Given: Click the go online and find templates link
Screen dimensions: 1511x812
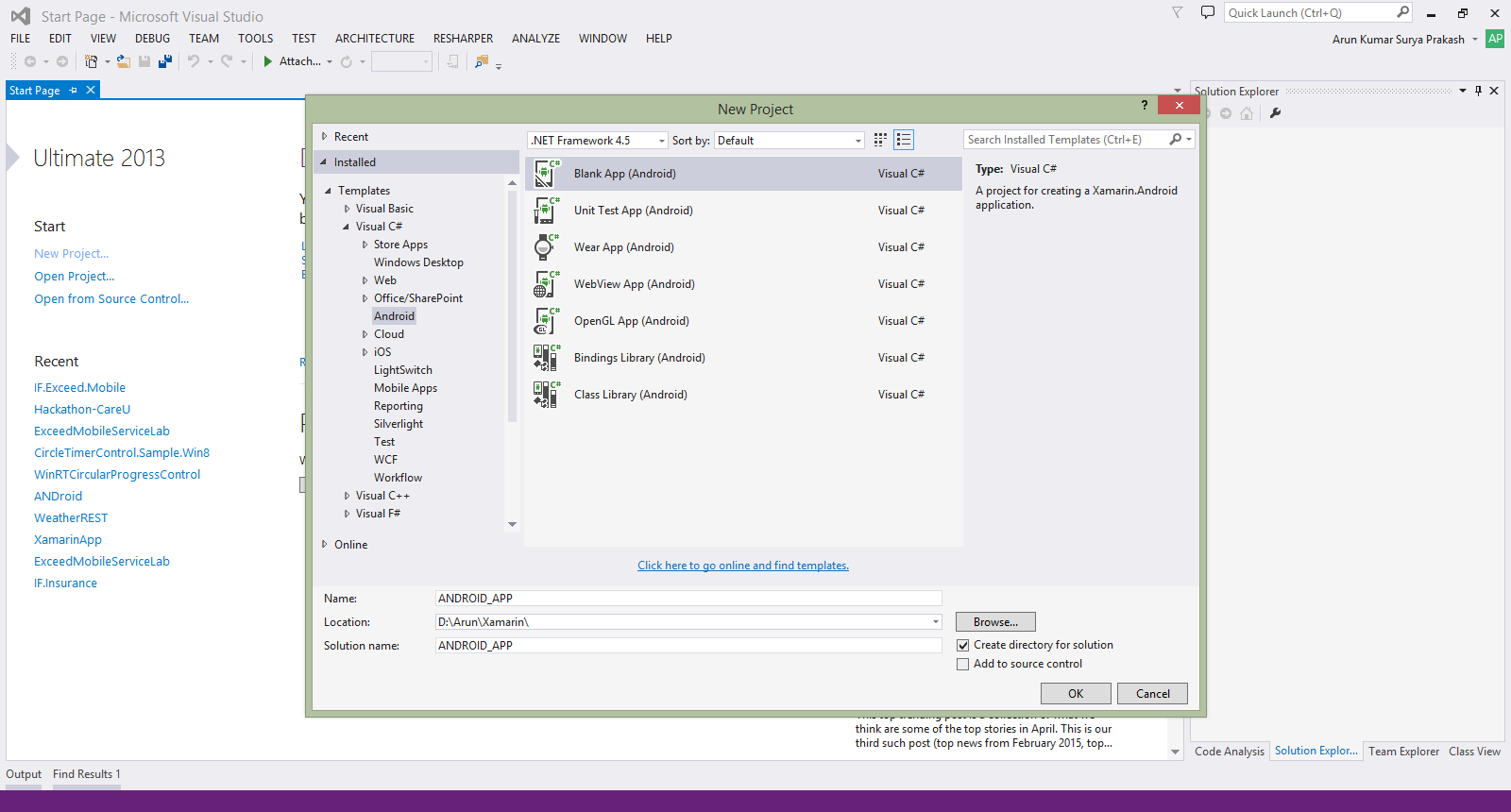Looking at the screenshot, I should pos(743,566).
